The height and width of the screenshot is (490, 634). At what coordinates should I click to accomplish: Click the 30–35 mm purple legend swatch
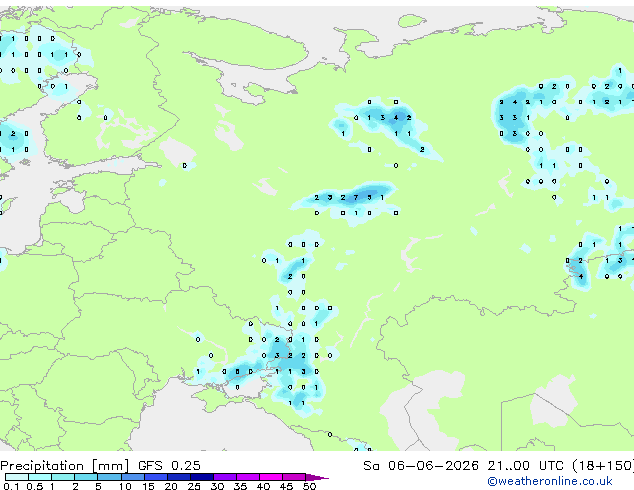(224, 477)
